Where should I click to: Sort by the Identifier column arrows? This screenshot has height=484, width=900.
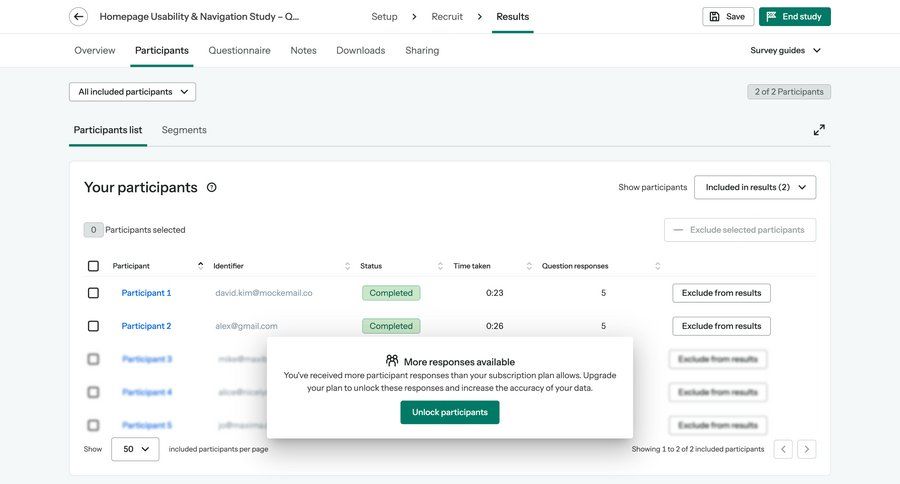[347, 266]
